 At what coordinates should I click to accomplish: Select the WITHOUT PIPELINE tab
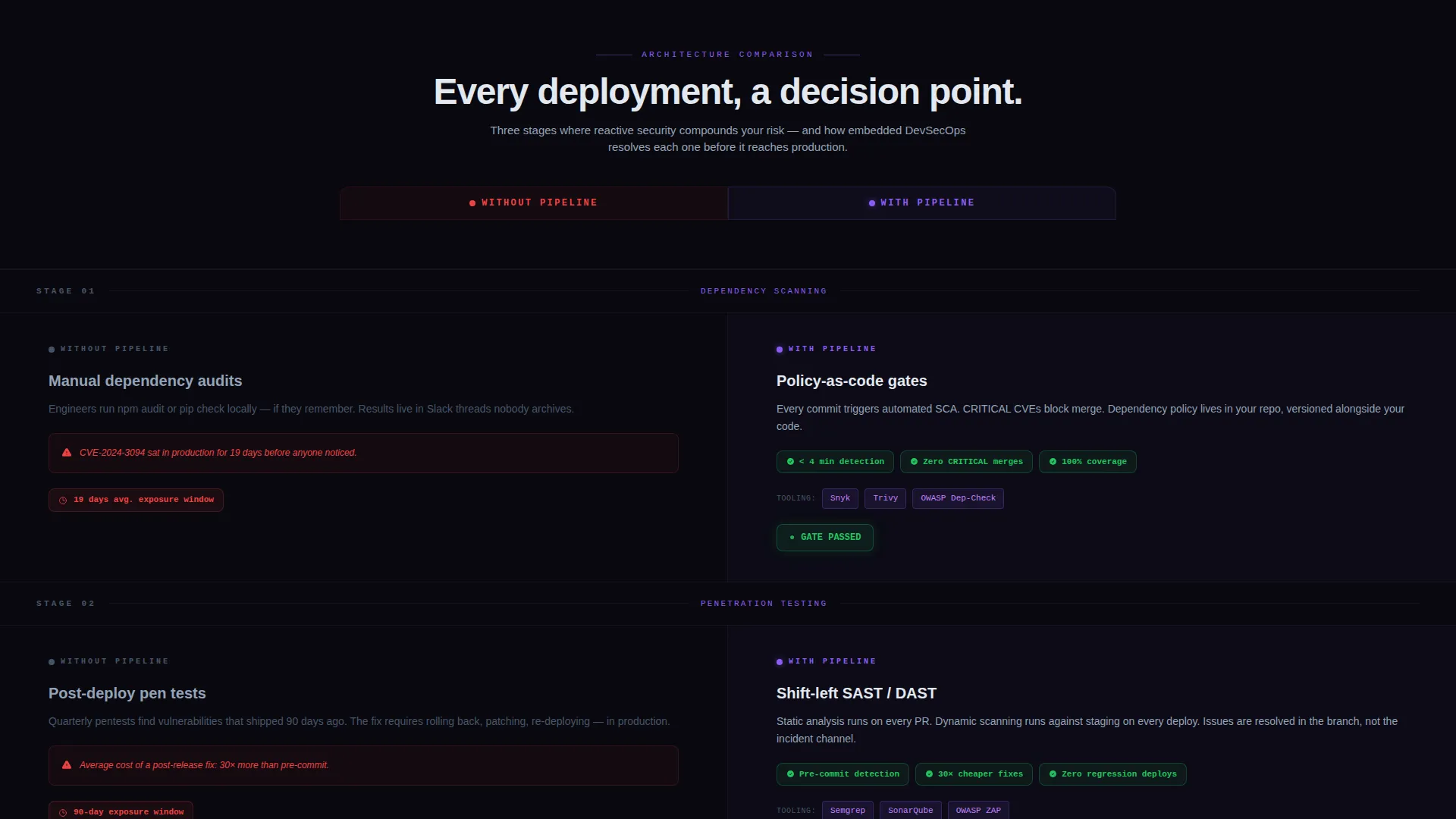534,203
